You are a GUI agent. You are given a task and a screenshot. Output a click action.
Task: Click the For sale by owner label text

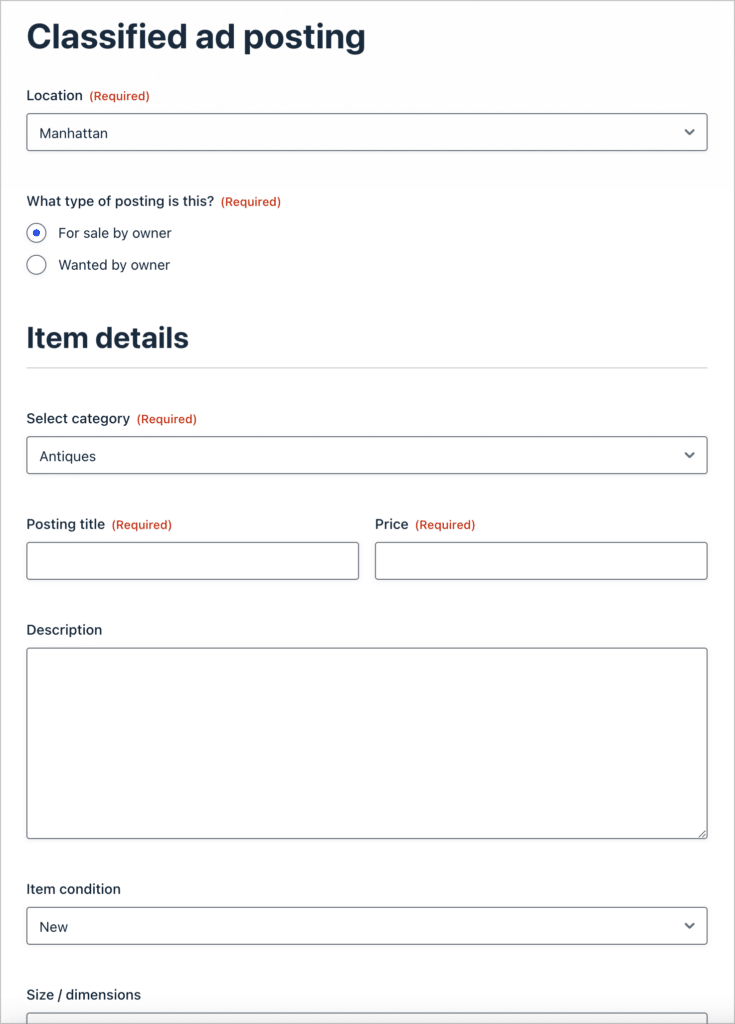(115, 233)
